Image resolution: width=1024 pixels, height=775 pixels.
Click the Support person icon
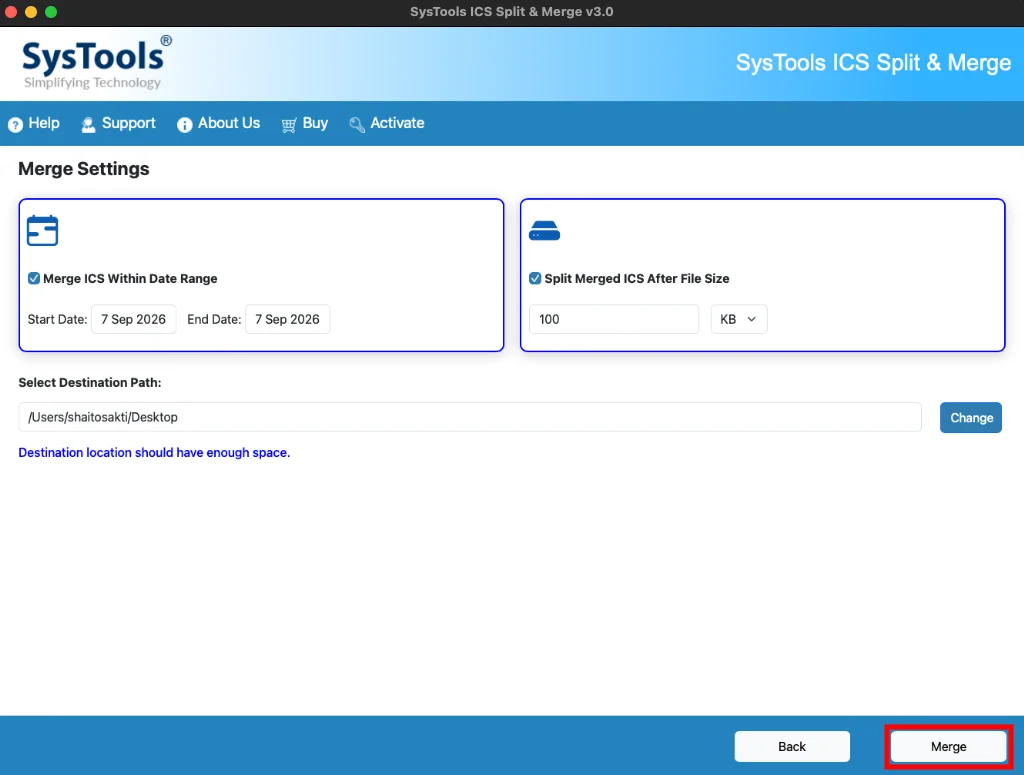click(88, 124)
